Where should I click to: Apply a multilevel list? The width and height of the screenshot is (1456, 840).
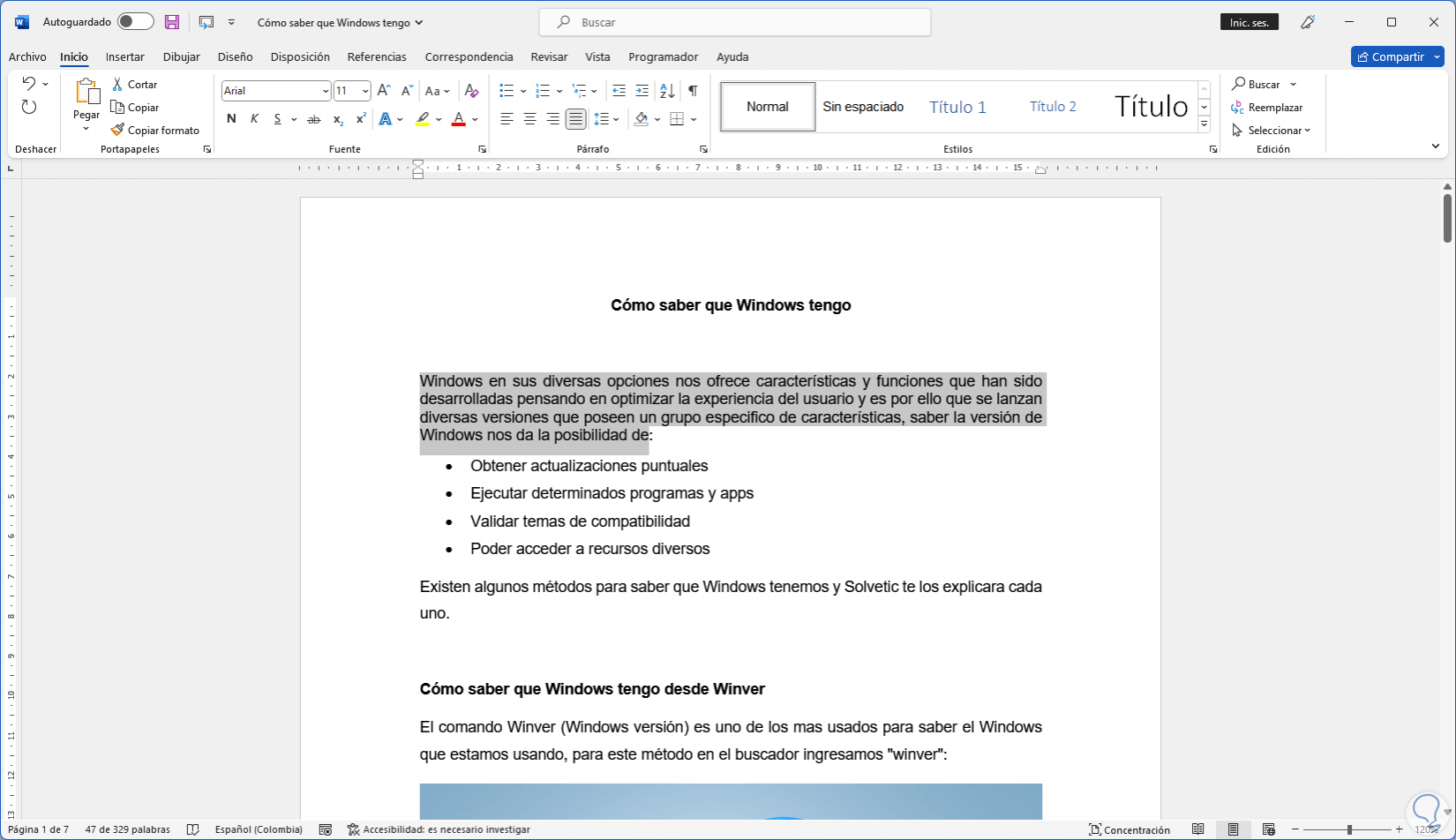(579, 91)
